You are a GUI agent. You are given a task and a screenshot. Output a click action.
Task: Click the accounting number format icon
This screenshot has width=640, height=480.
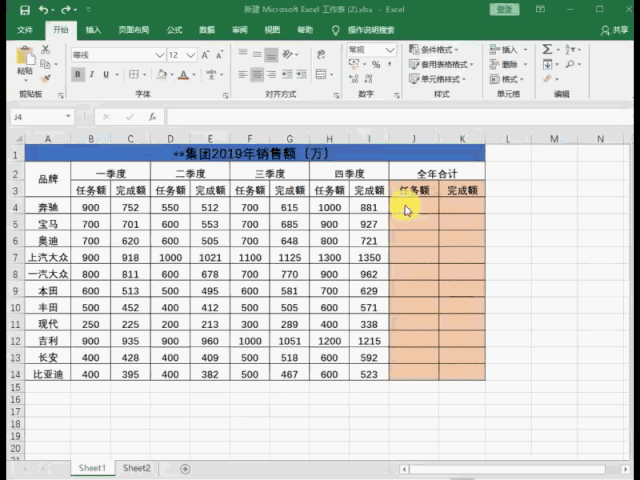354,64
